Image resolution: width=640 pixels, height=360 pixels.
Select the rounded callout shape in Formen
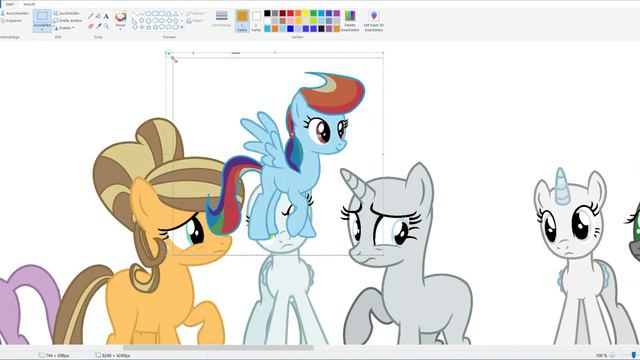tap(162, 27)
